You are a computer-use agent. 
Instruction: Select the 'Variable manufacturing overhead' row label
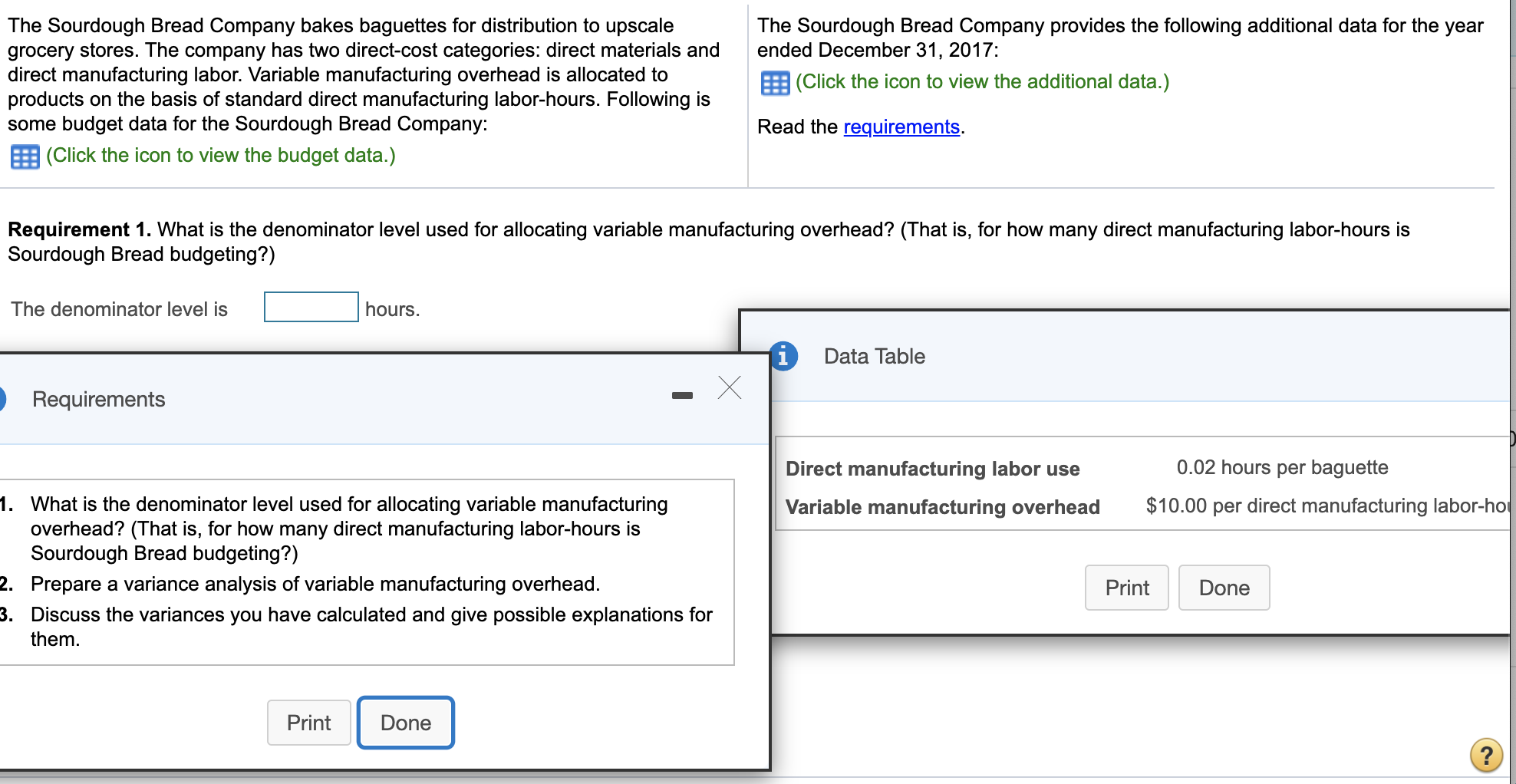943,507
